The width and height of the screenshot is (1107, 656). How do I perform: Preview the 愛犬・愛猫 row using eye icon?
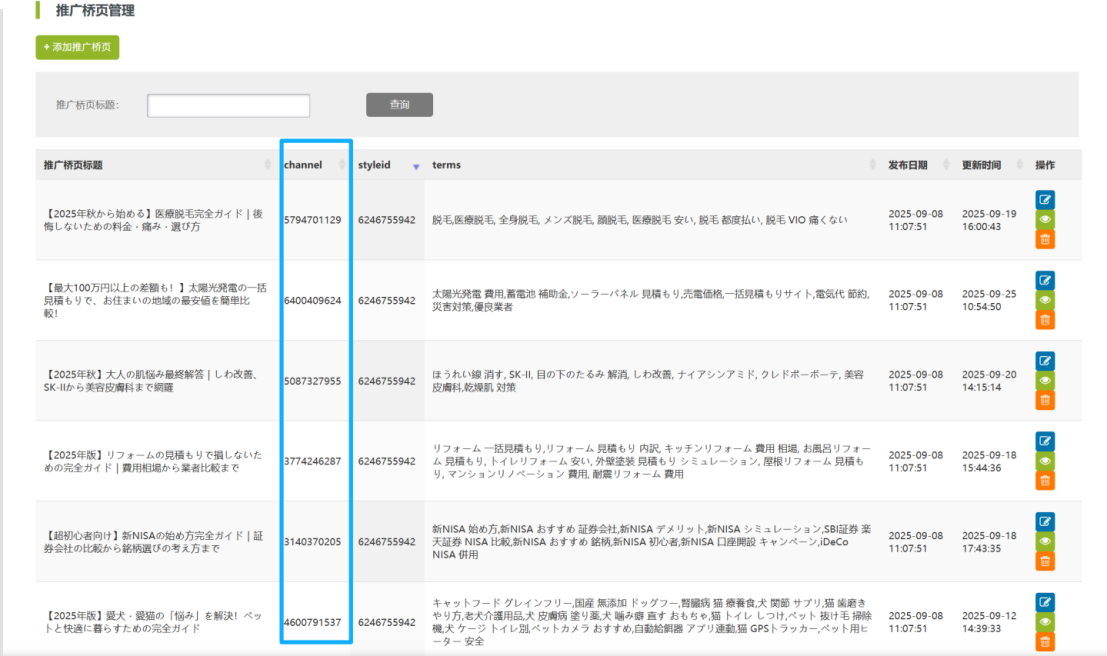click(1045, 622)
